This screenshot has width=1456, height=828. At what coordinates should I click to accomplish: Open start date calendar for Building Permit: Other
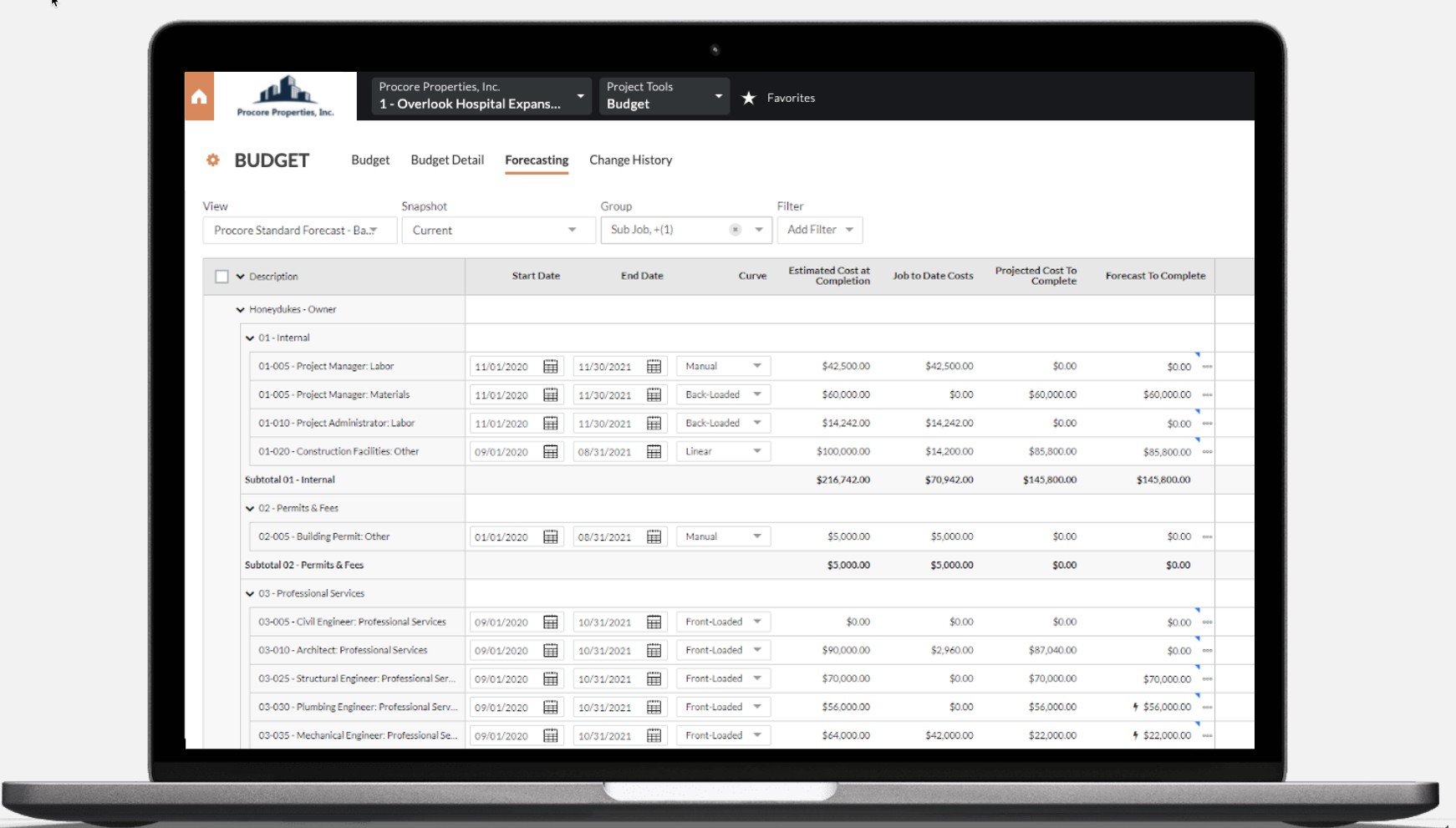point(551,536)
